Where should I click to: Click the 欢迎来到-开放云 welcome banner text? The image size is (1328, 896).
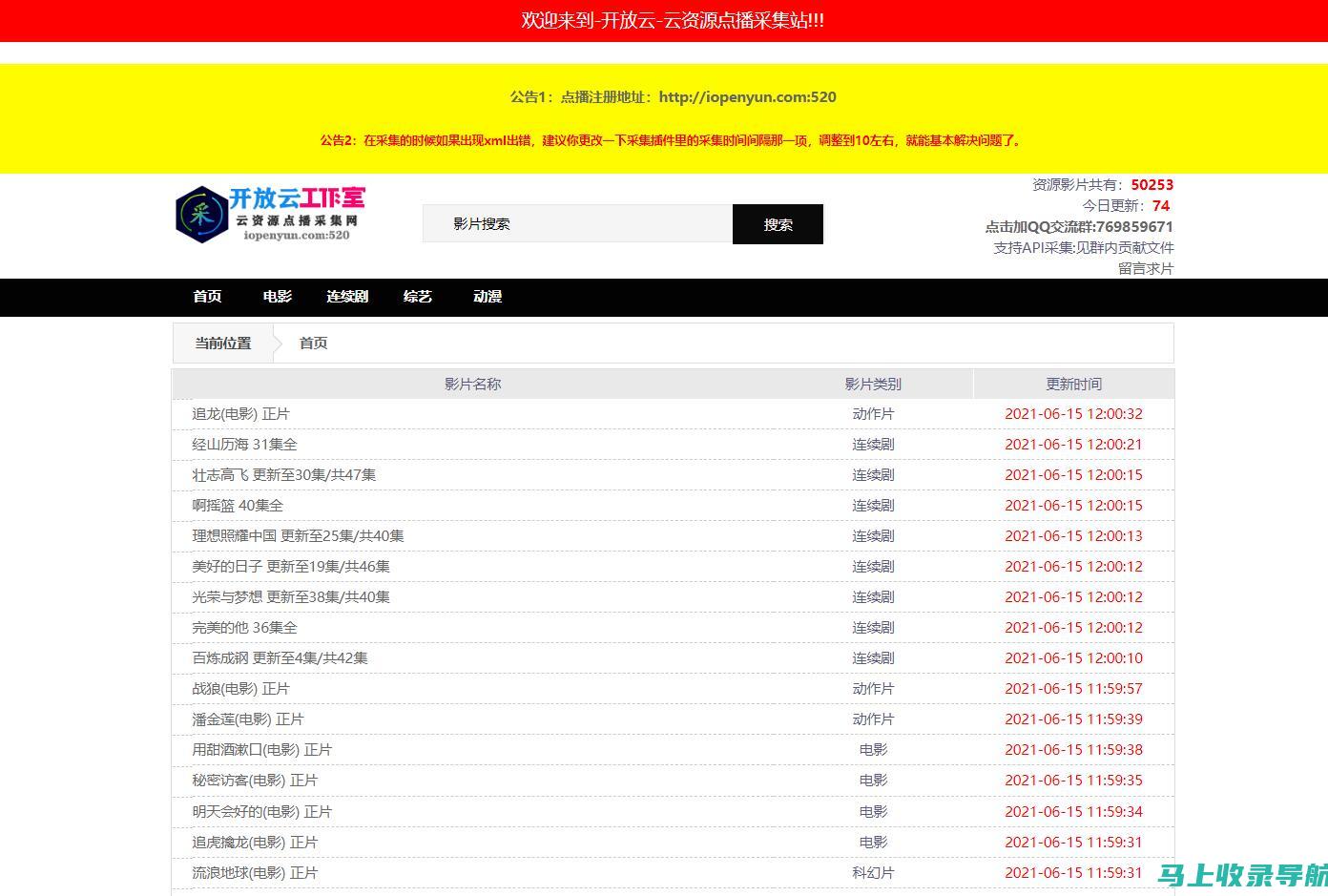point(673,20)
